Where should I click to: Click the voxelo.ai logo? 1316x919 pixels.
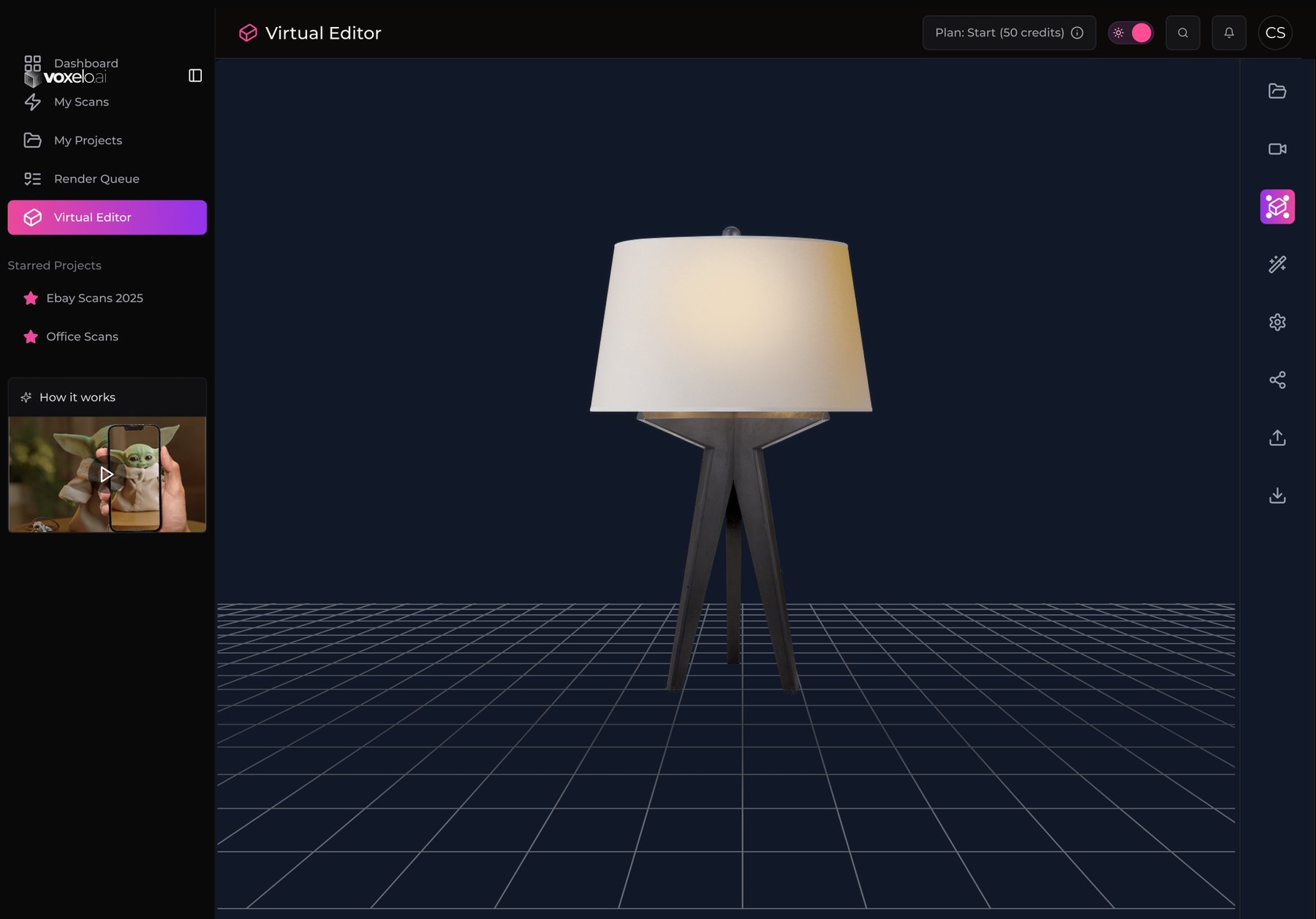pos(66,77)
